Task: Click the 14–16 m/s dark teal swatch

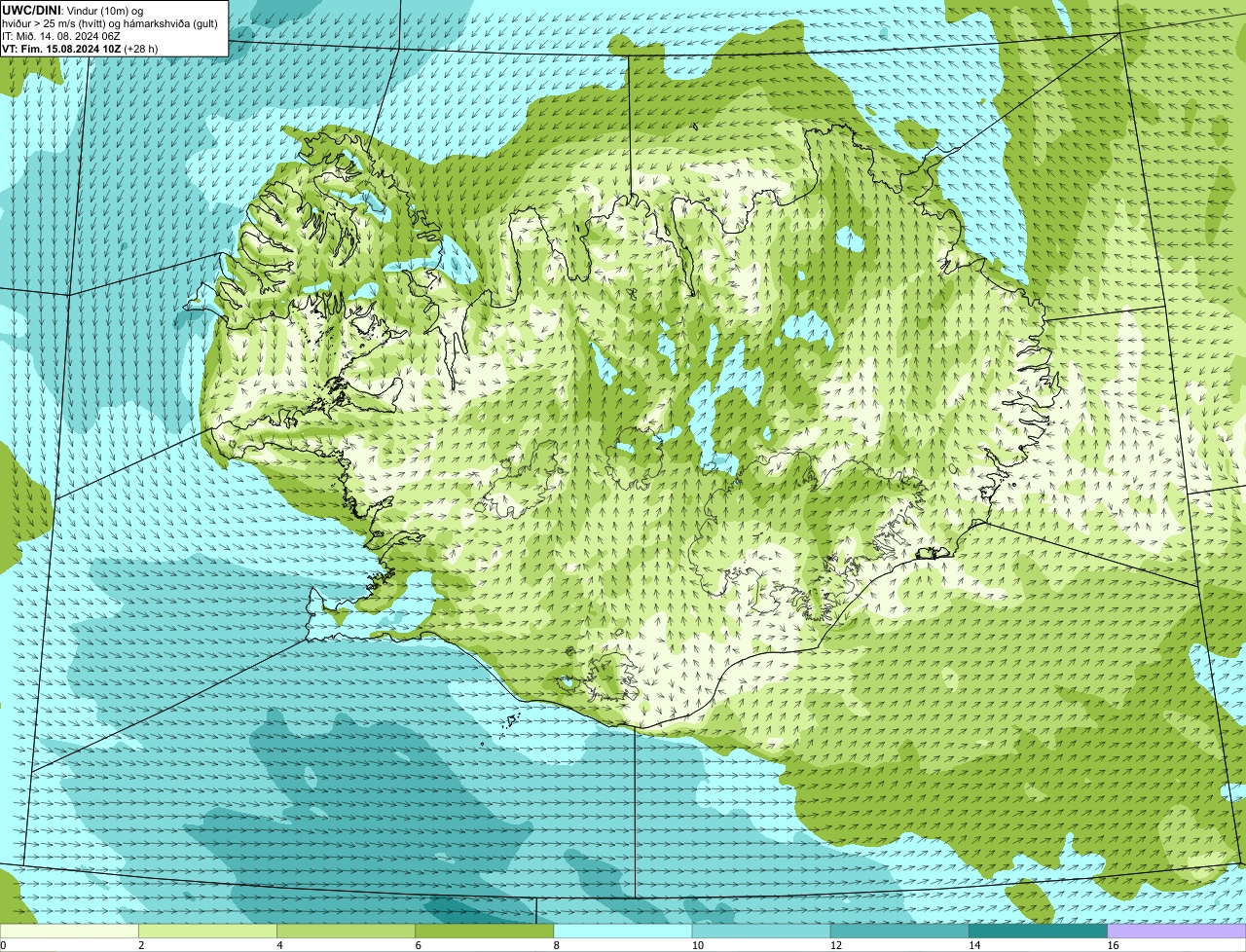Action: coord(1038,931)
